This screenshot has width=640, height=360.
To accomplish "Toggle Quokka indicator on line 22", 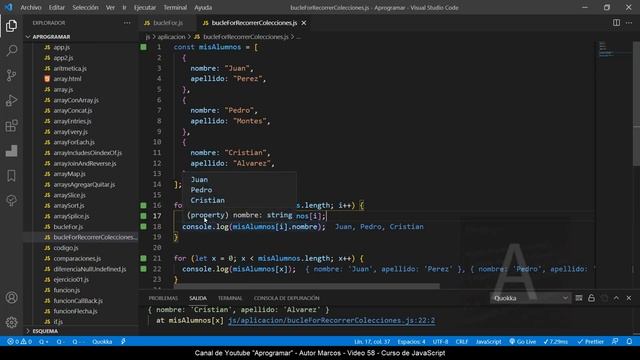I will (x=144, y=269).
